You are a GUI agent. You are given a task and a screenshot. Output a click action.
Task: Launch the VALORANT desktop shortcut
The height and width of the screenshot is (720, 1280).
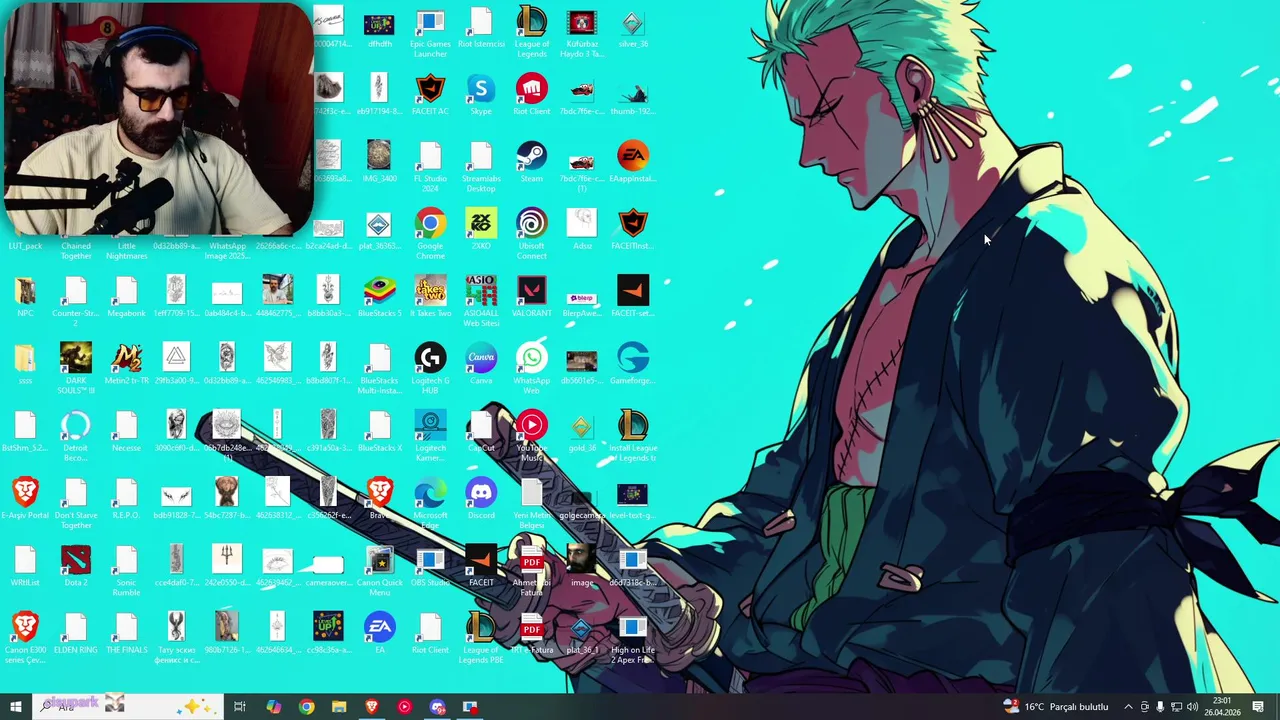(531, 296)
